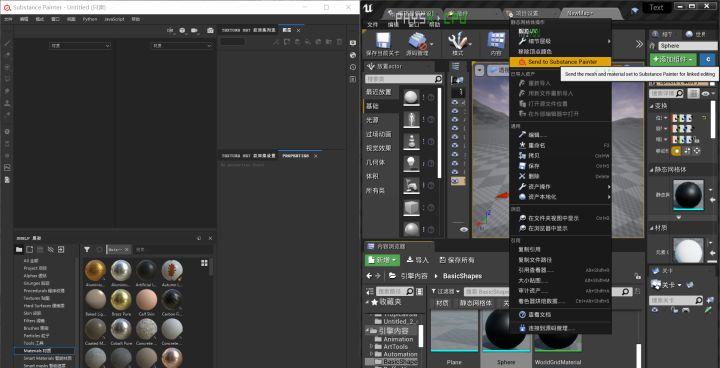Switch to the NewMap tab in Unreal
The image size is (720, 368).
pos(581,13)
